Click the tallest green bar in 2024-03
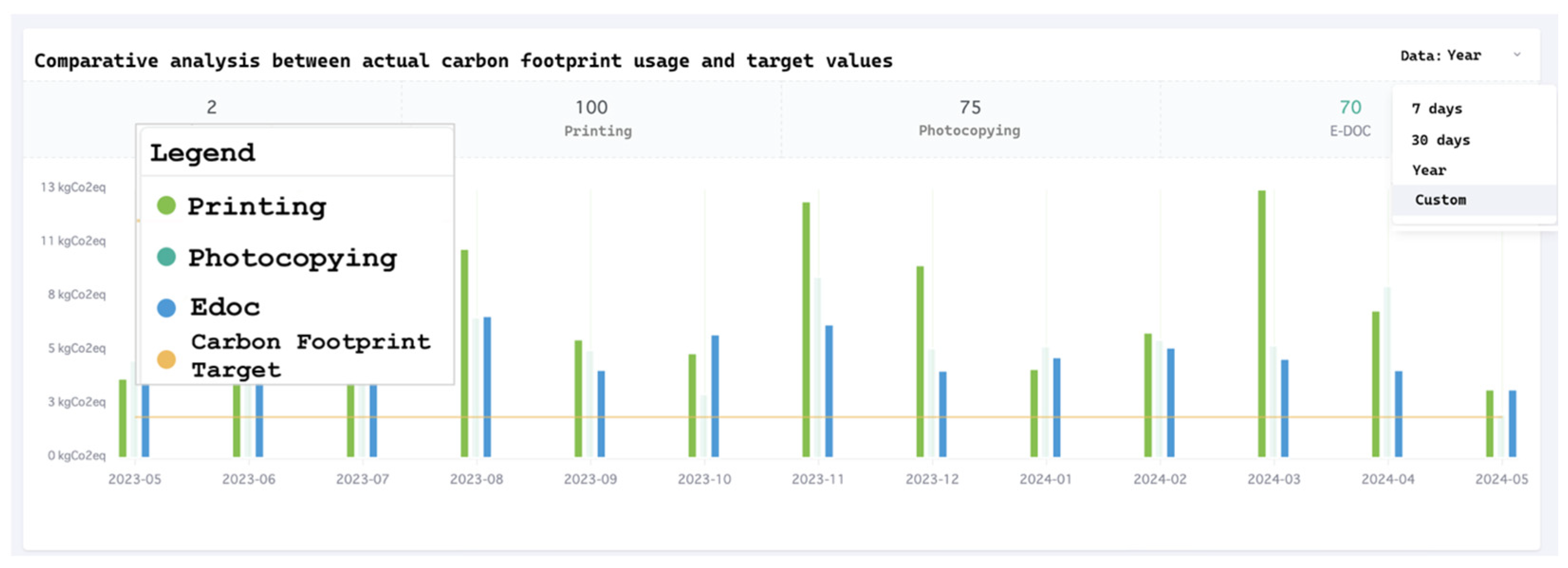The width and height of the screenshot is (1568, 568). coord(1261,323)
